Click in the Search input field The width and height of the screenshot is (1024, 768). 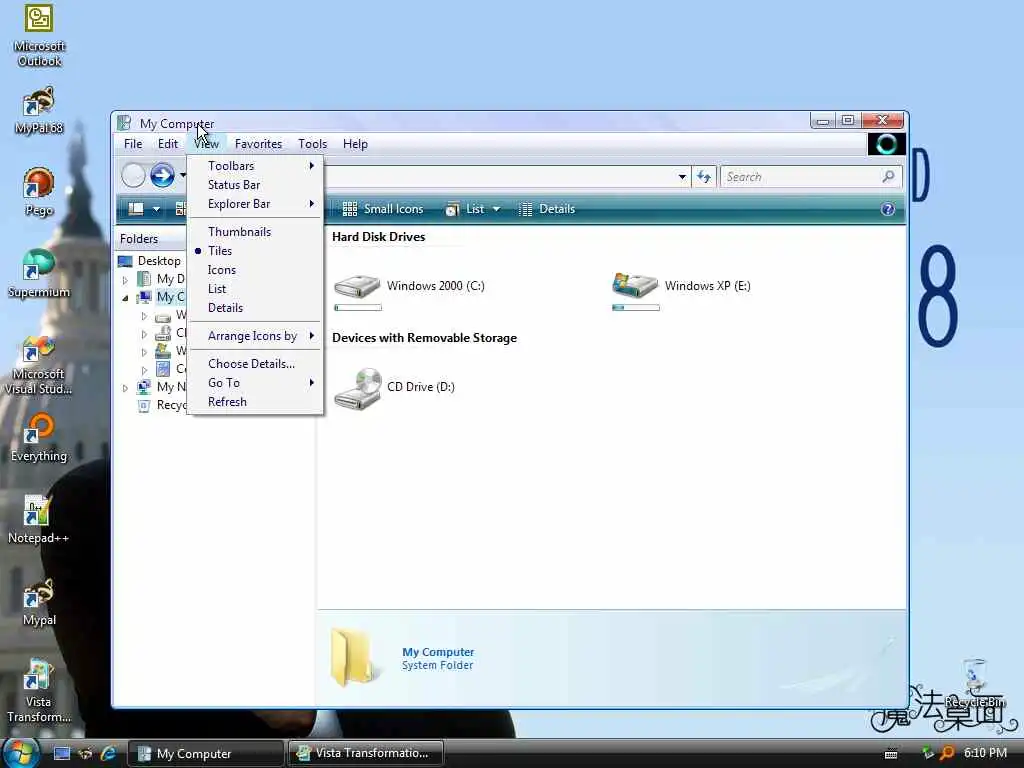tap(802, 177)
